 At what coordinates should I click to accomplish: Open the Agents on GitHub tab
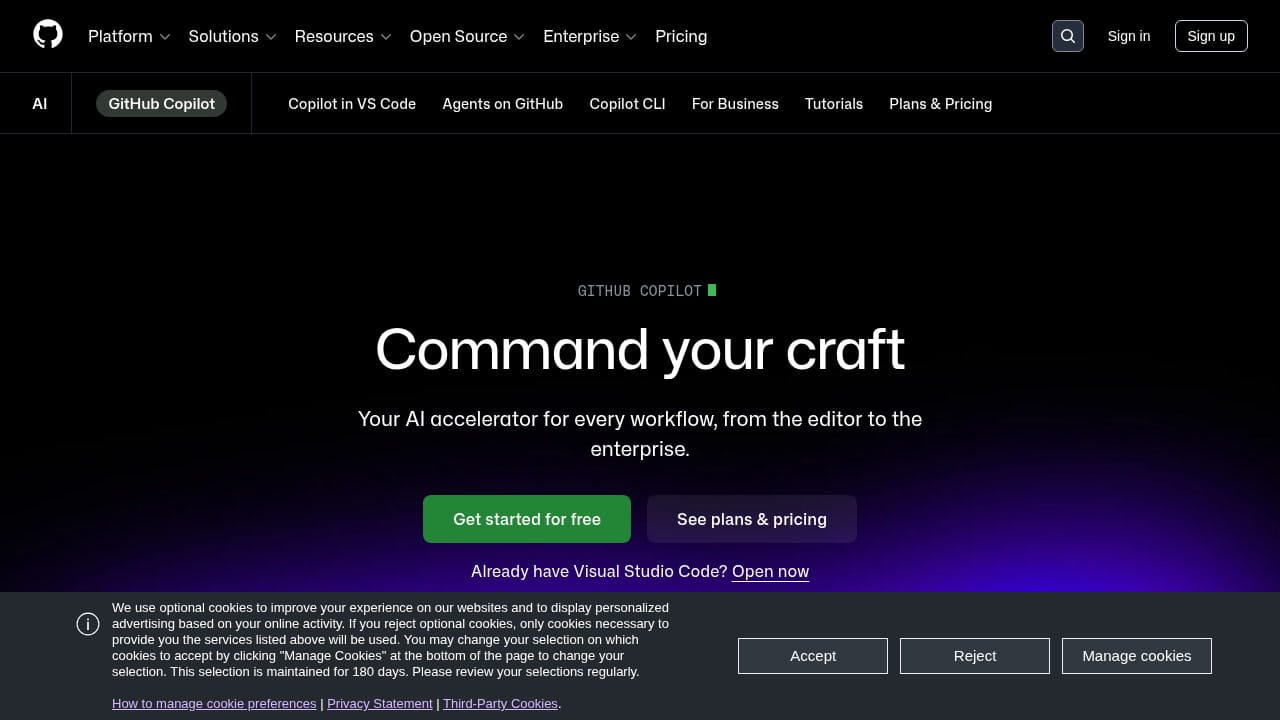(x=502, y=103)
